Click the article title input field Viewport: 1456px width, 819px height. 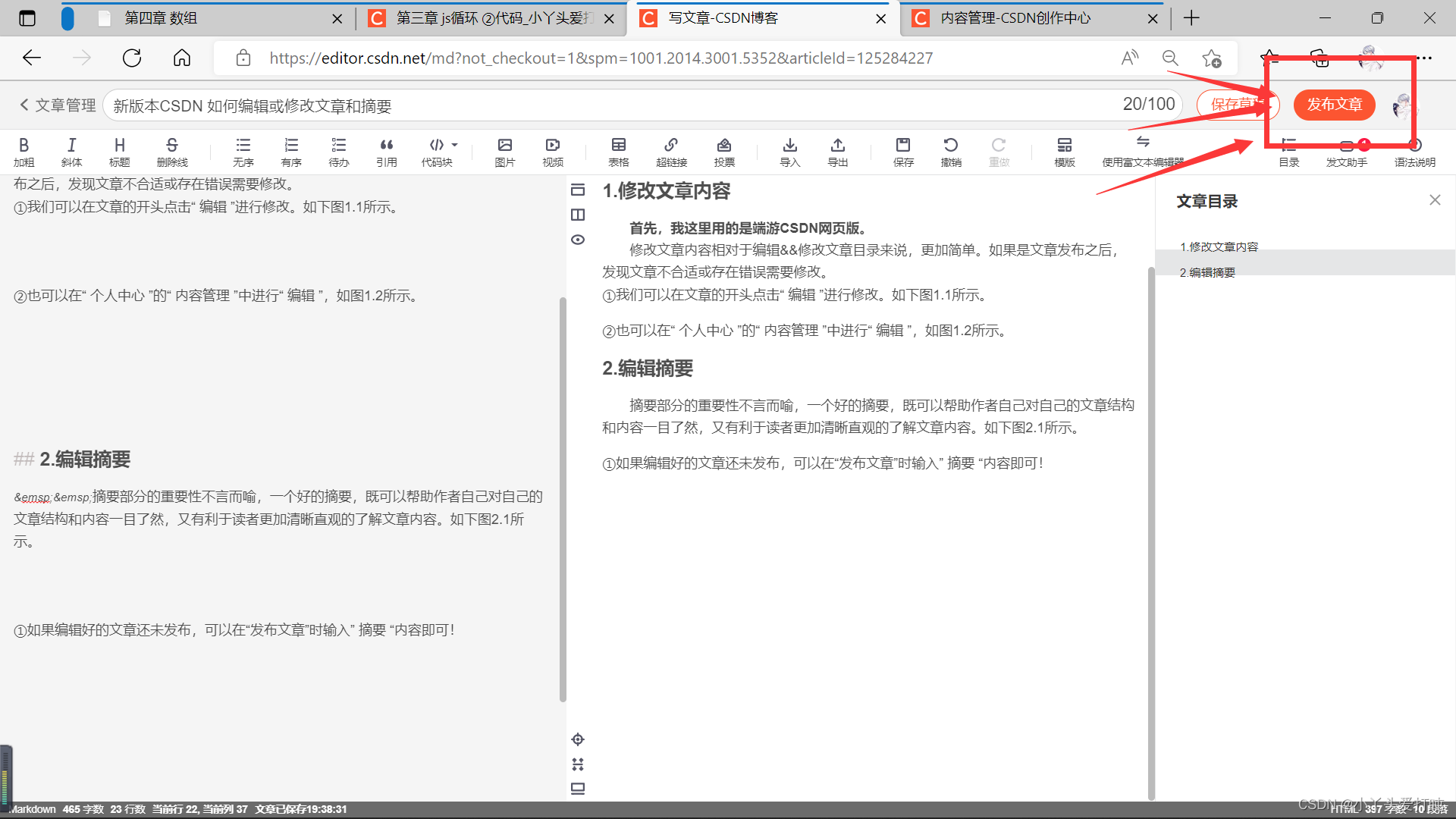pos(607,105)
